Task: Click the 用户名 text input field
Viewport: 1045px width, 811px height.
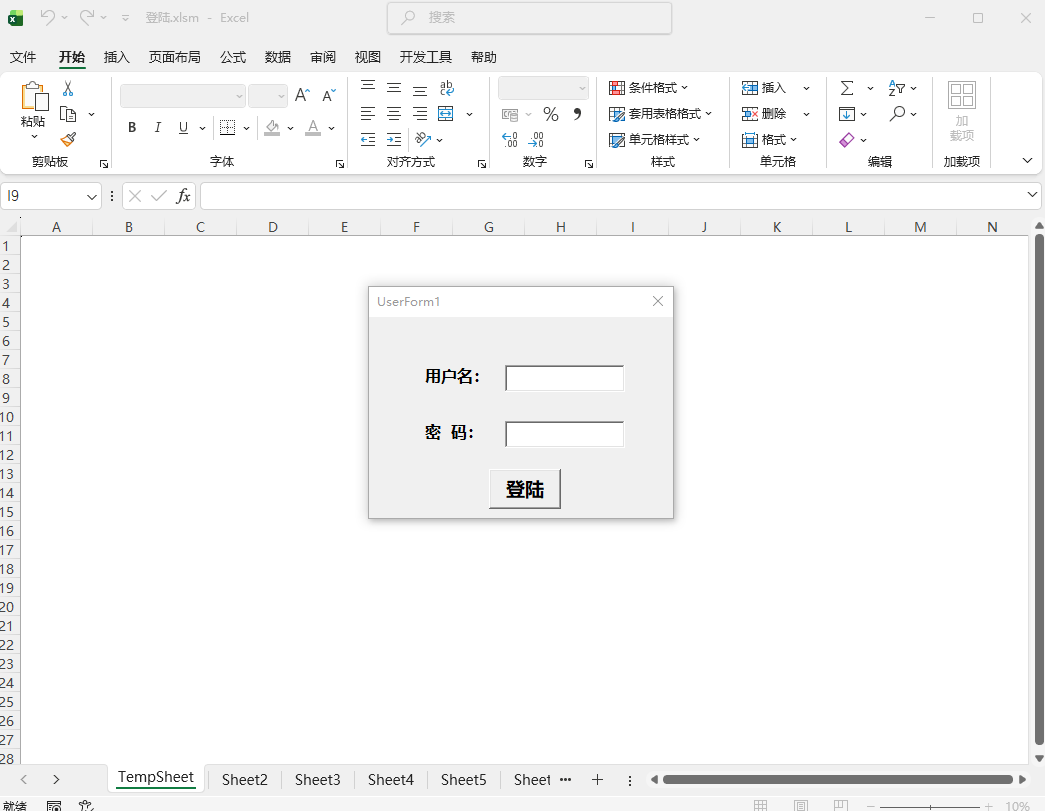Action: (564, 378)
